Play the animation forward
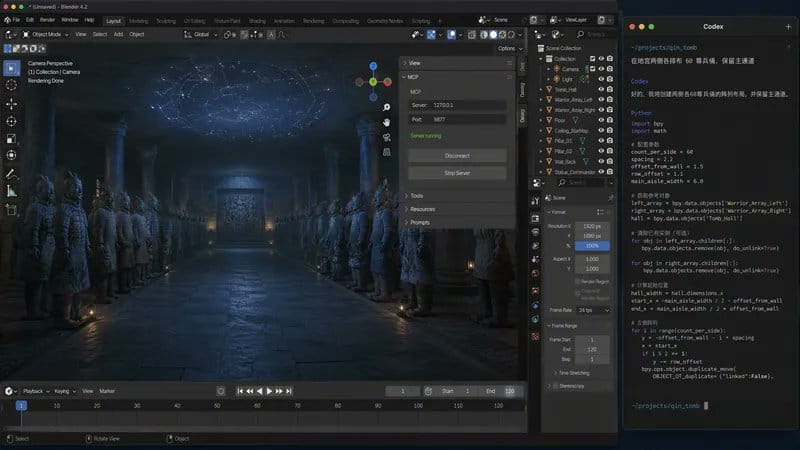800x450 pixels. point(269,391)
